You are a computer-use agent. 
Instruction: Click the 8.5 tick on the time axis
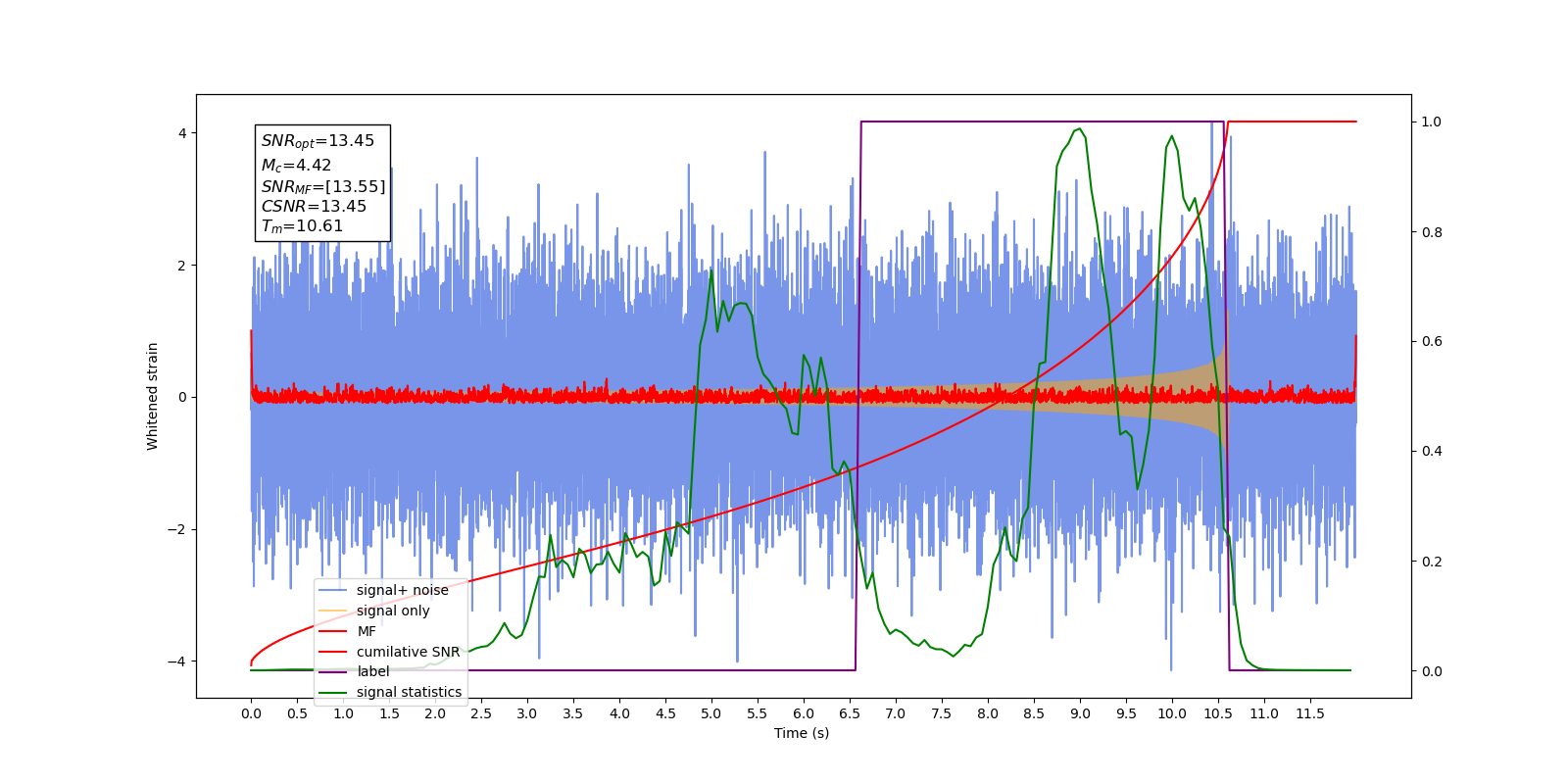[x=1034, y=713]
